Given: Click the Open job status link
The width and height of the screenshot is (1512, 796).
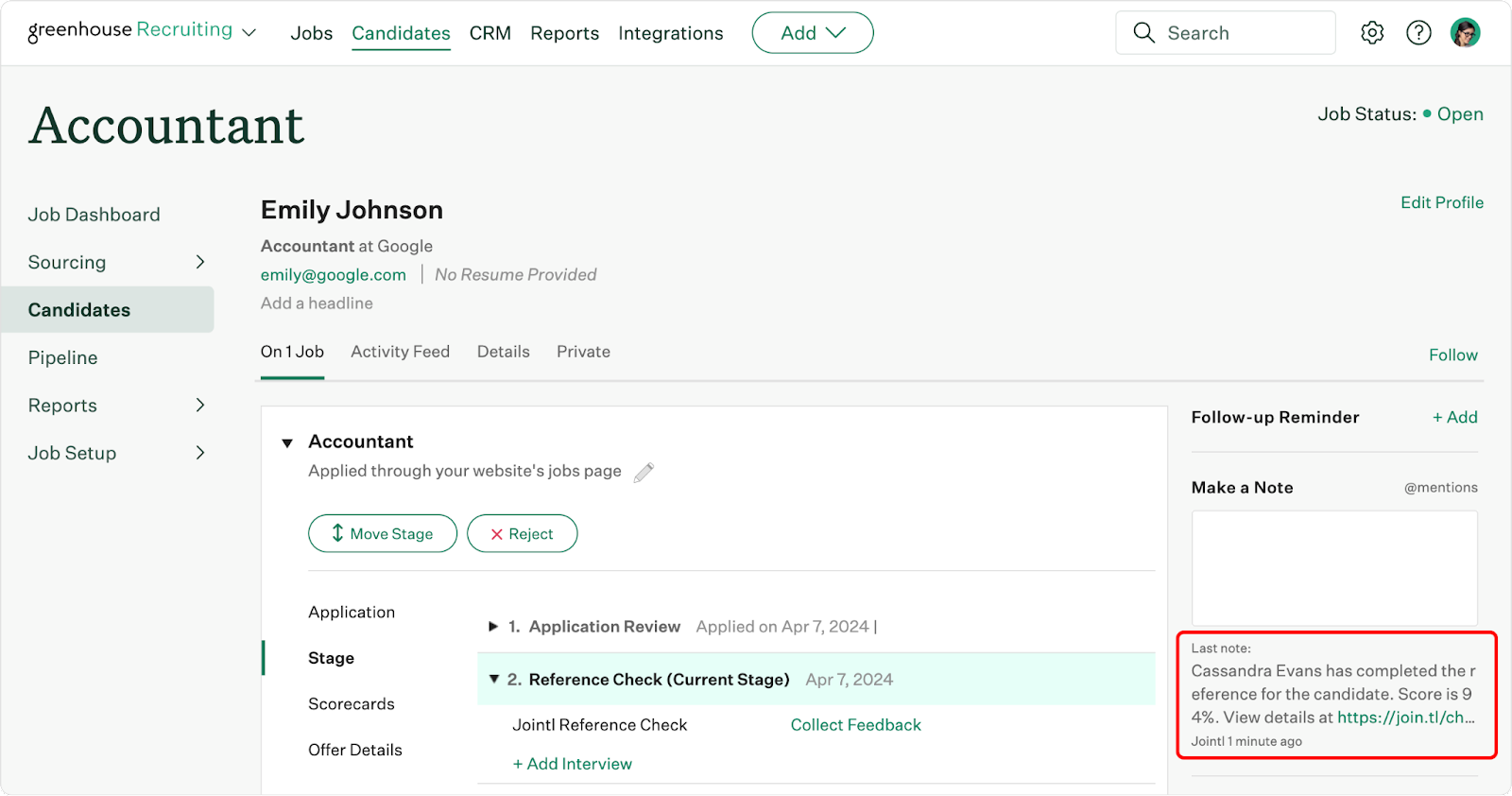Looking at the screenshot, I should (1460, 114).
